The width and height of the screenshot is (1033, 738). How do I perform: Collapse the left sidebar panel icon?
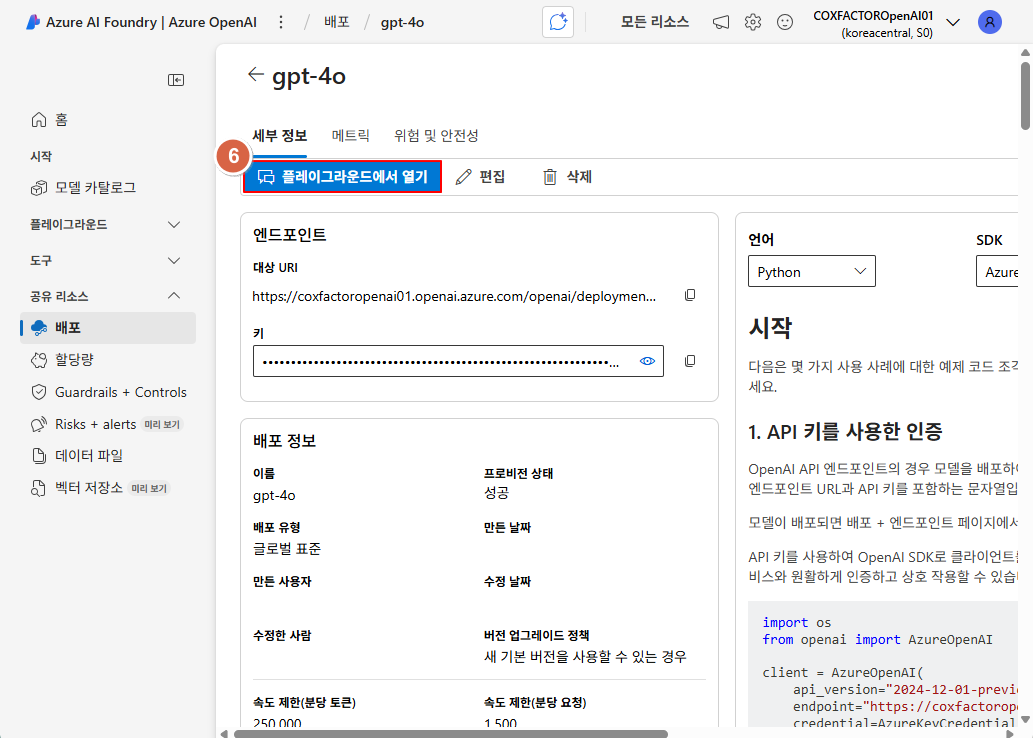pyautogui.click(x=176, y=80)
